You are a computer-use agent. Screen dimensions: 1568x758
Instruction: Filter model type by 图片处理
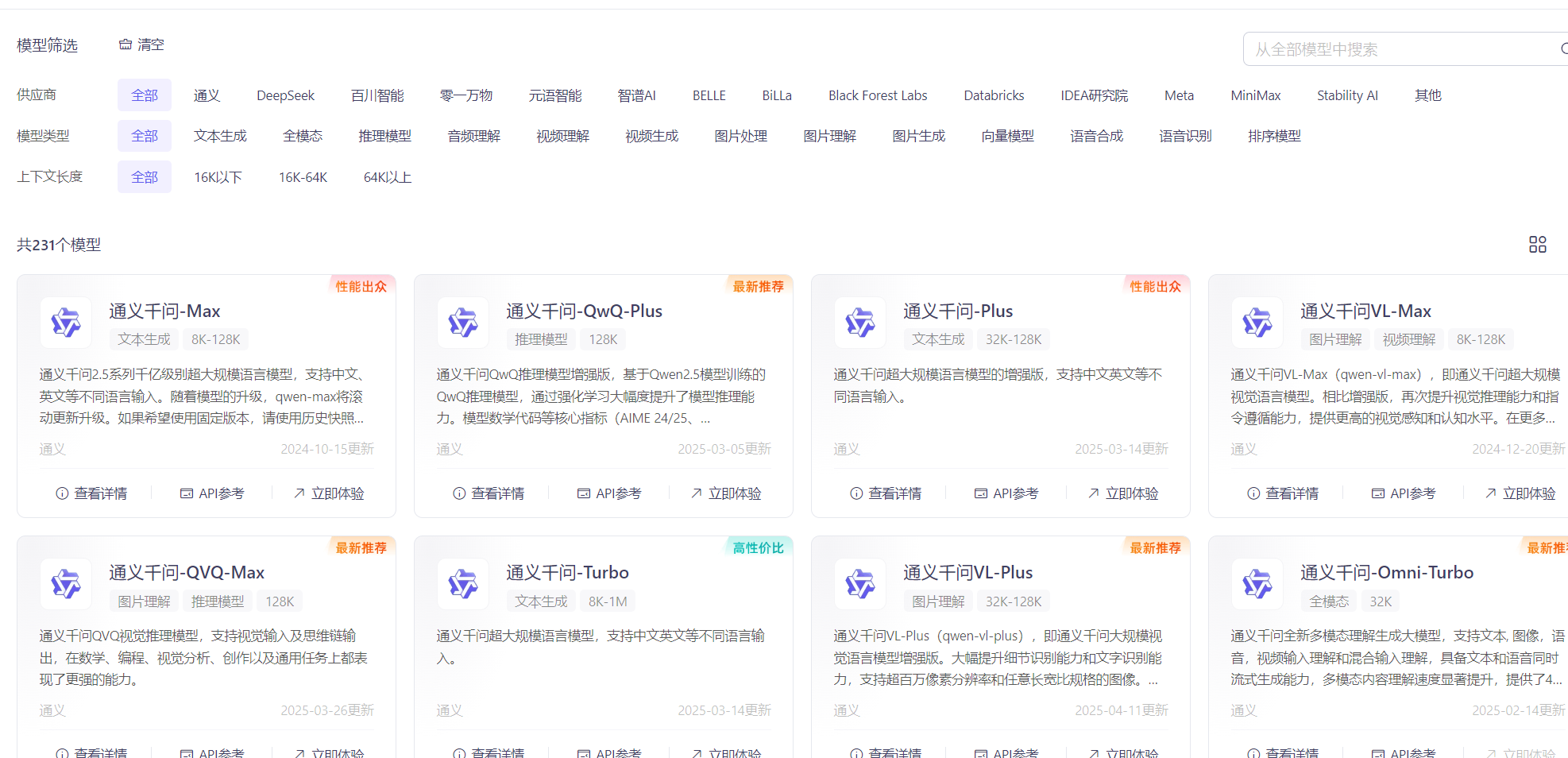(x=740, y=136)
